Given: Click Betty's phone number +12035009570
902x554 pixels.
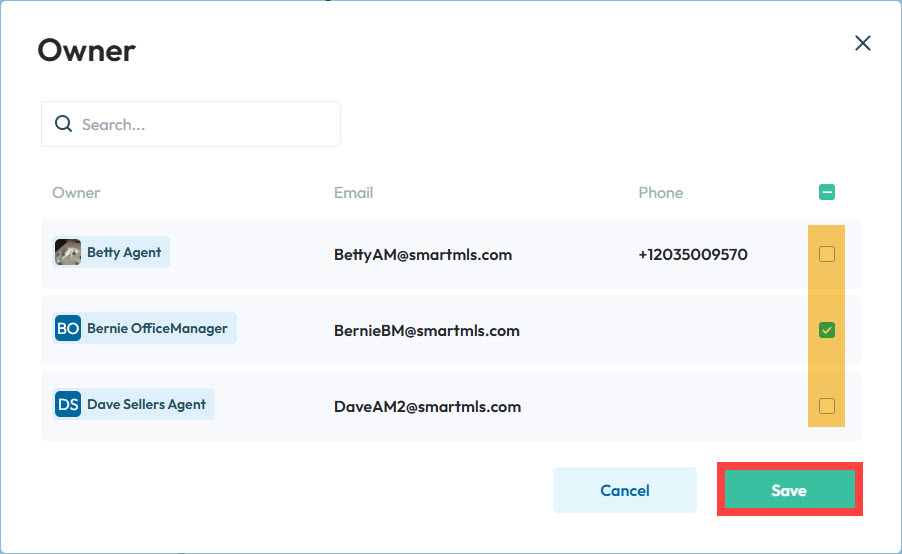Looking at the screenshot, I should click(692, 254).
